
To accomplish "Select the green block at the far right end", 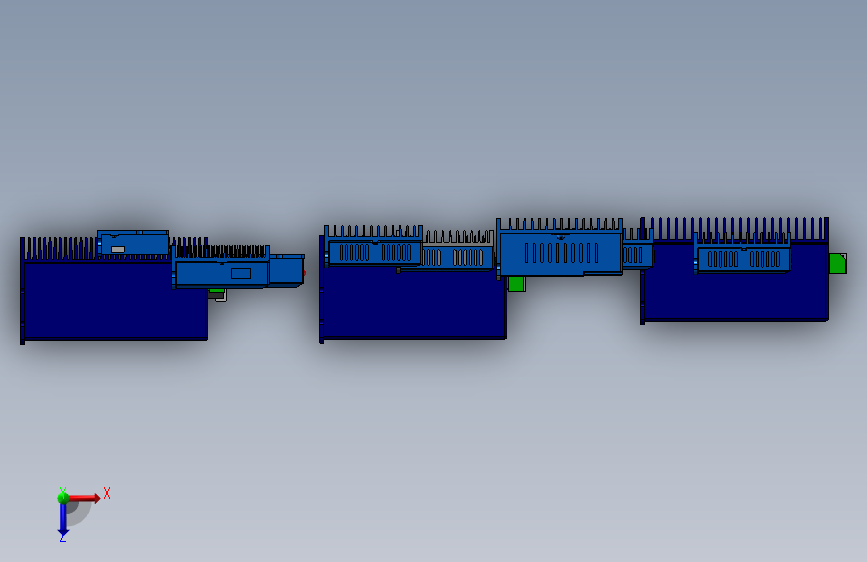I will pyautogui.click(x=837, y=263).
